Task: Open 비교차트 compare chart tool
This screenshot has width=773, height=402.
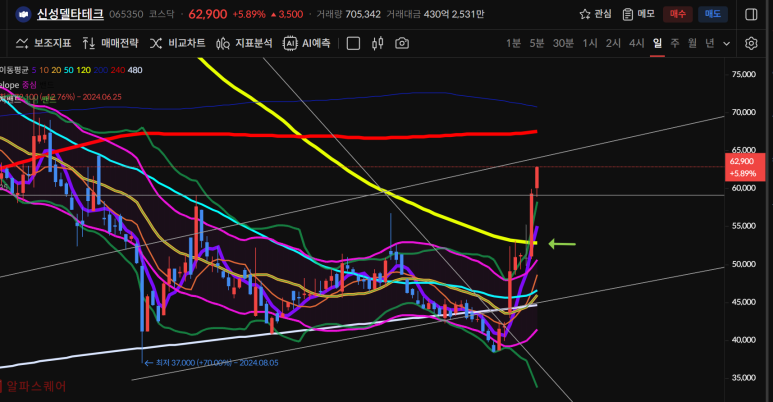Action: [177, 43]
